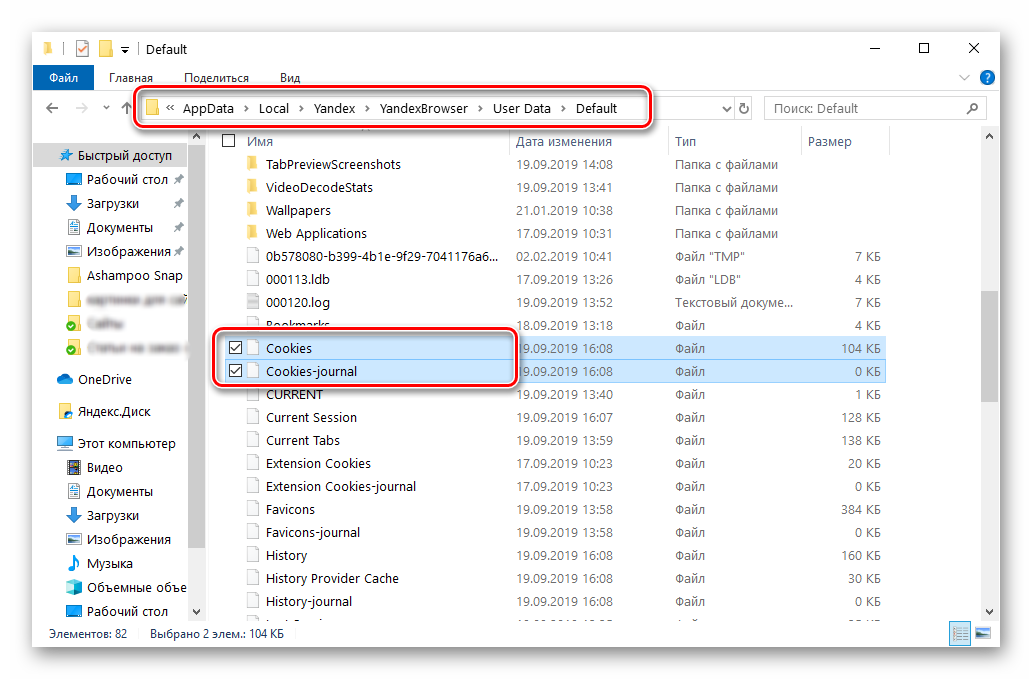Switch to the Главная ribbon tab
This screenshot has height=679, width=1032.
[x=130, y=78]
